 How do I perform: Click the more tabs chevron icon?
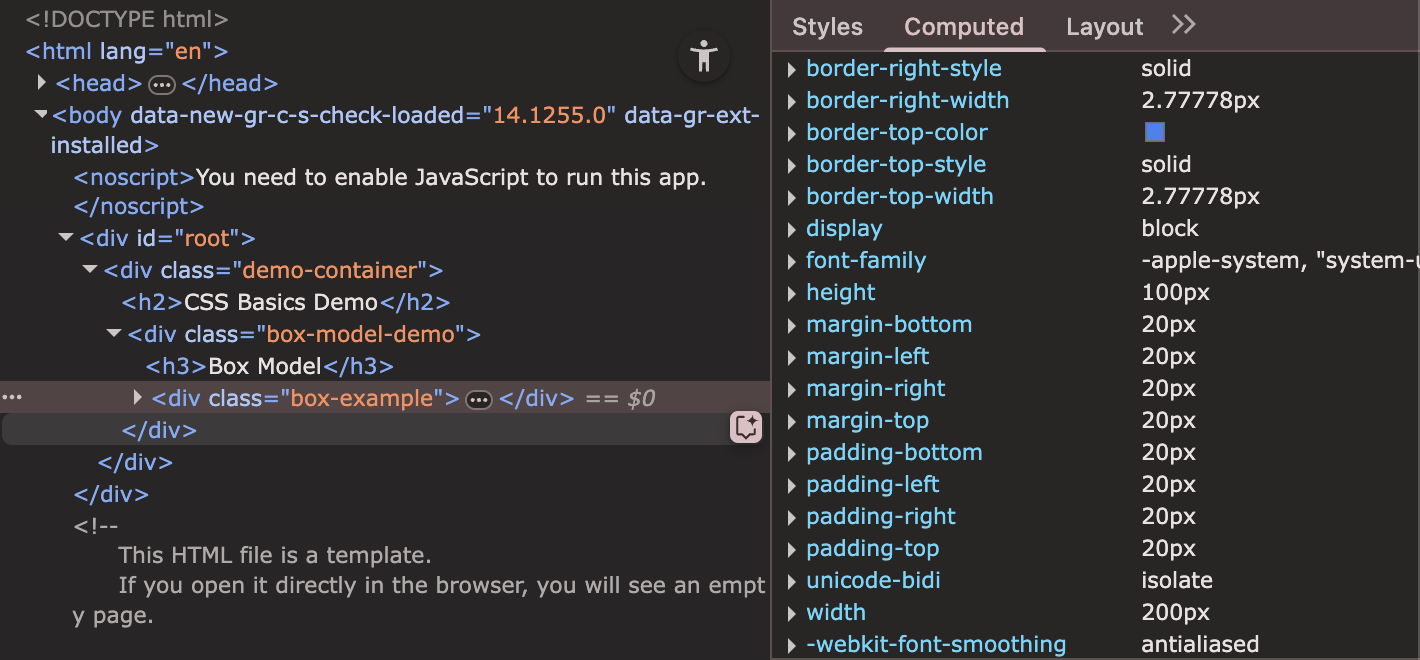coord(1183,26)
